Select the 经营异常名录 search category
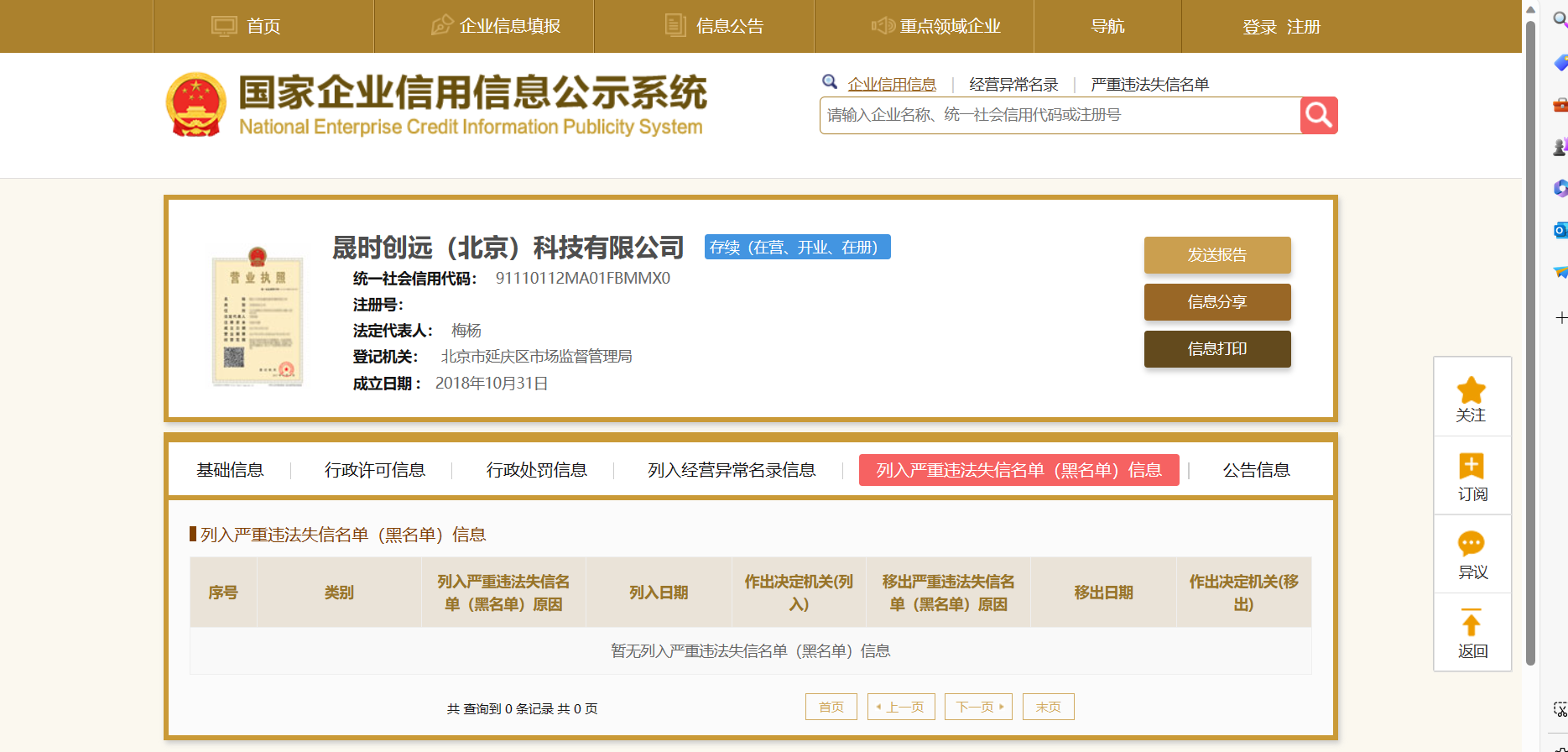Viewport: 1568px width, 752px height. (1013, 85)
